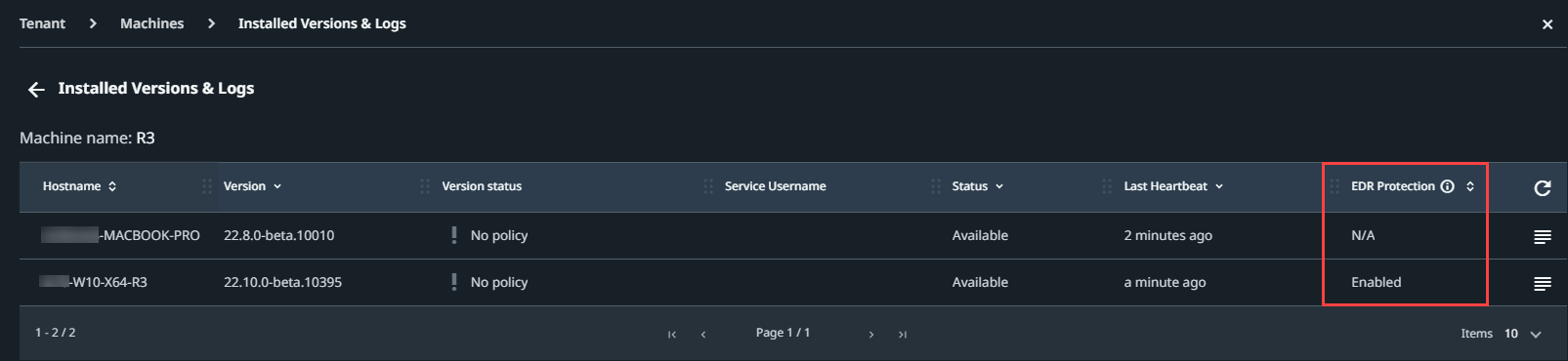The width and height of the screenshot is (1568, 361).
Task: Click the Machine name: R3 label
Action: click(87, 138)
